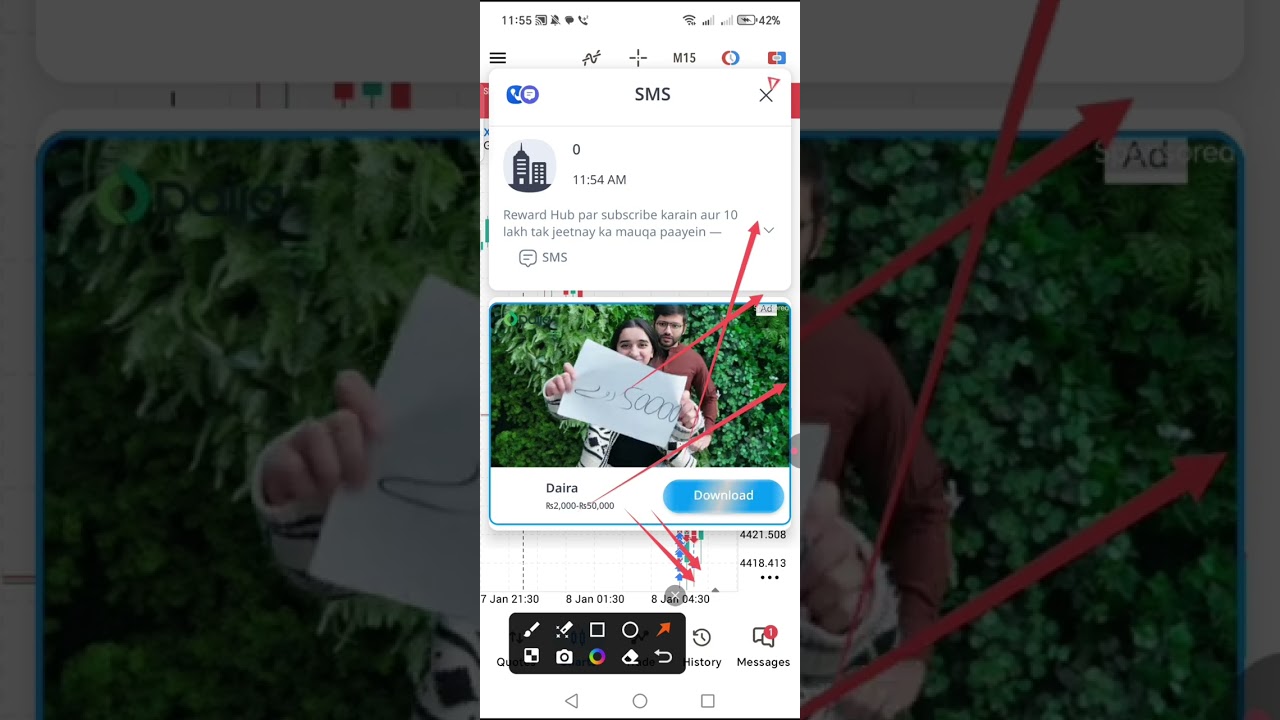Close the SMS popup
The image size is (1280, 720).
pyautogui.click(x=766, y=95)
